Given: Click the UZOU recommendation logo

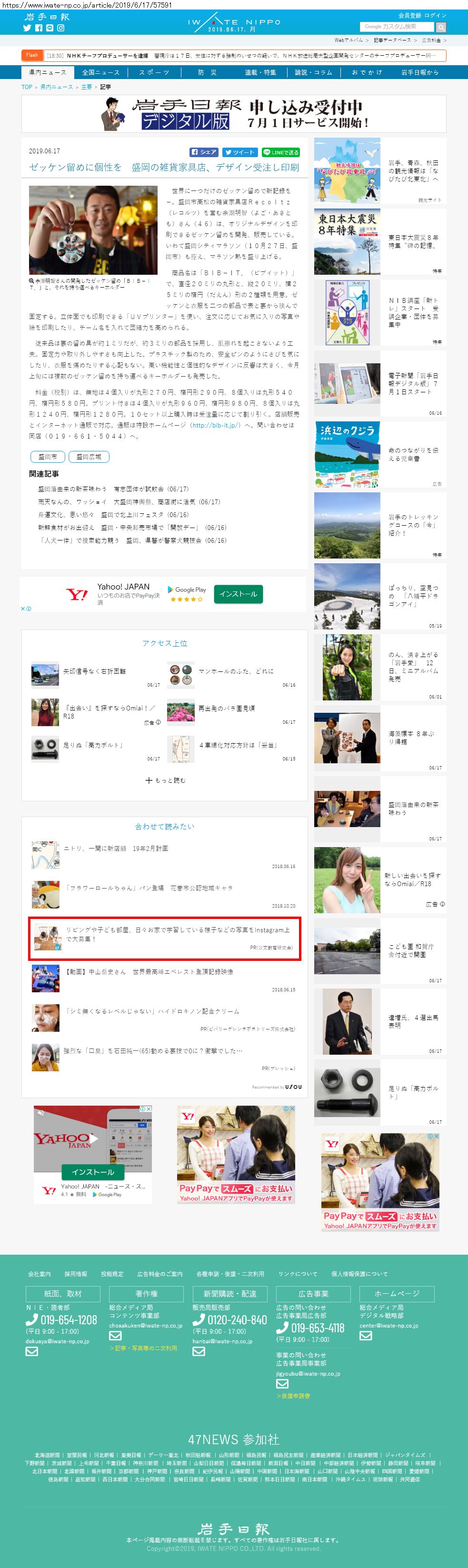Looking at the screenshot, I should tap(293, 1087).
